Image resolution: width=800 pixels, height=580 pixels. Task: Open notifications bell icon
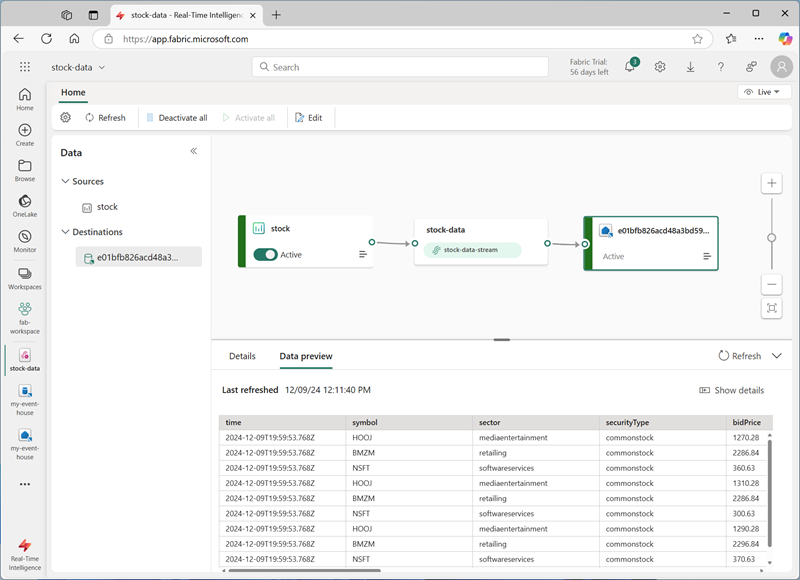630,67
